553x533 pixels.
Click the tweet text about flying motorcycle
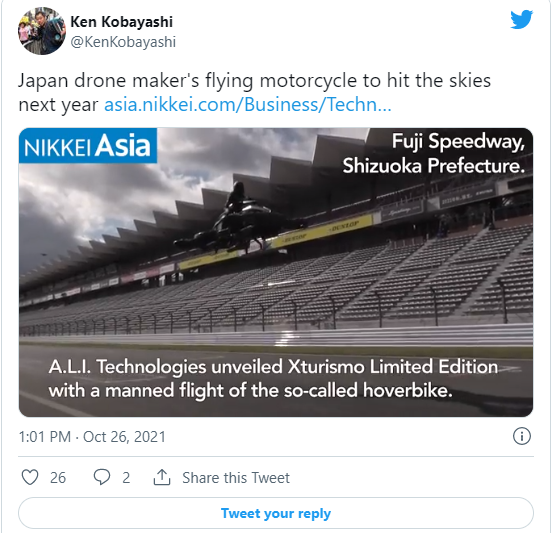[x=254, y=92]
